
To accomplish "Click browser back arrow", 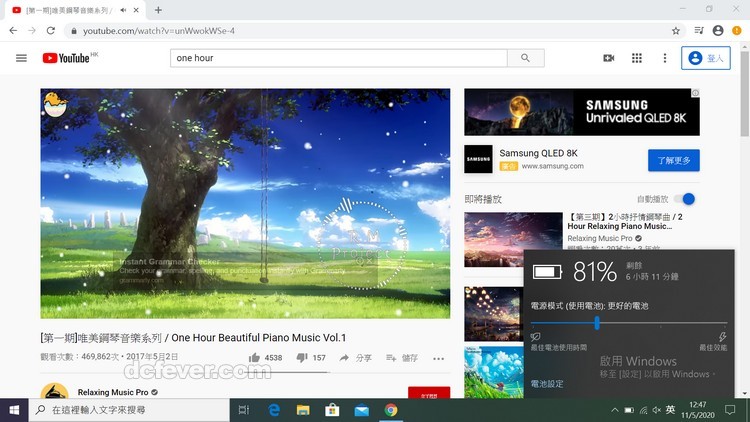I will click(x=13, y=31).
